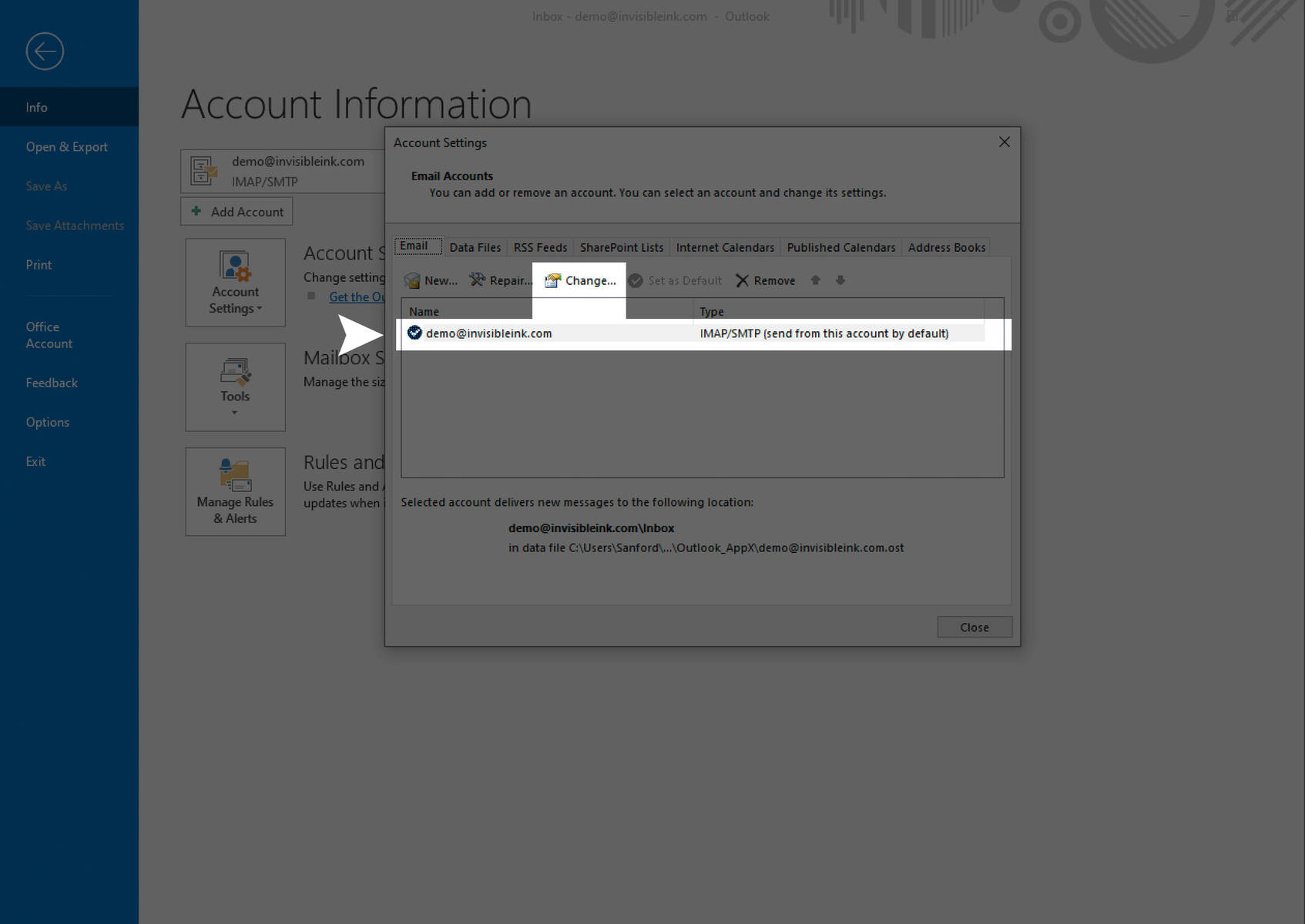Move account up with the up arrow

(815, 280)
